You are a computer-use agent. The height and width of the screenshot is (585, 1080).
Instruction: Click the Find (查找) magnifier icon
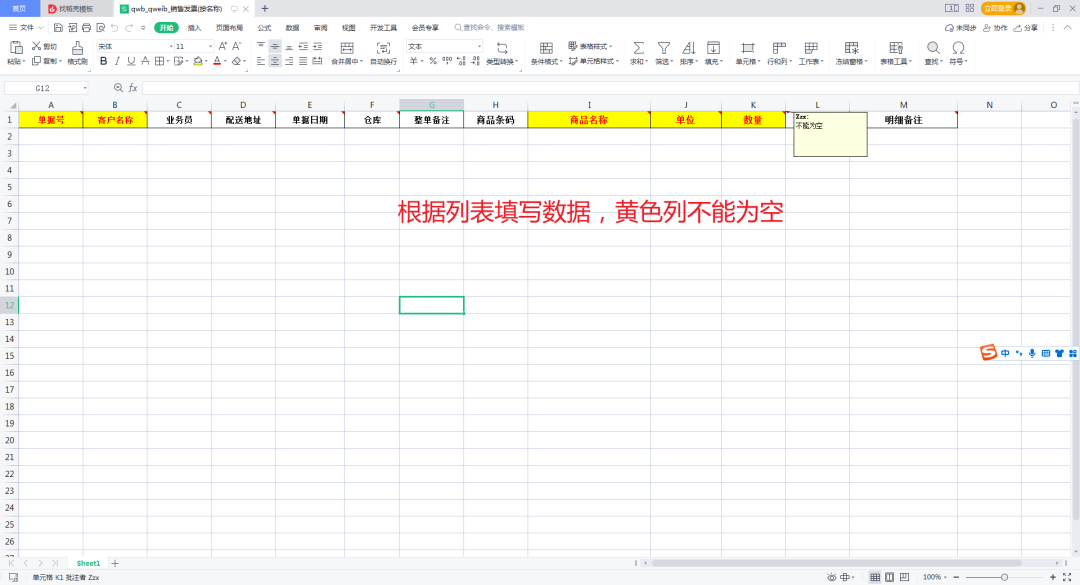point(932,47)
